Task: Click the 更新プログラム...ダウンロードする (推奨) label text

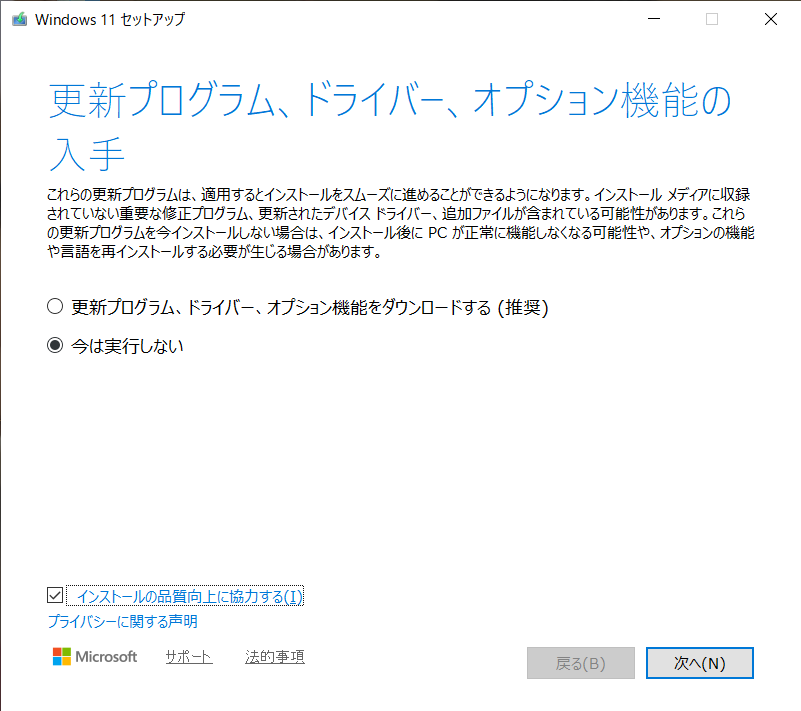Action: pyautogui.click(x=310, y=307)
